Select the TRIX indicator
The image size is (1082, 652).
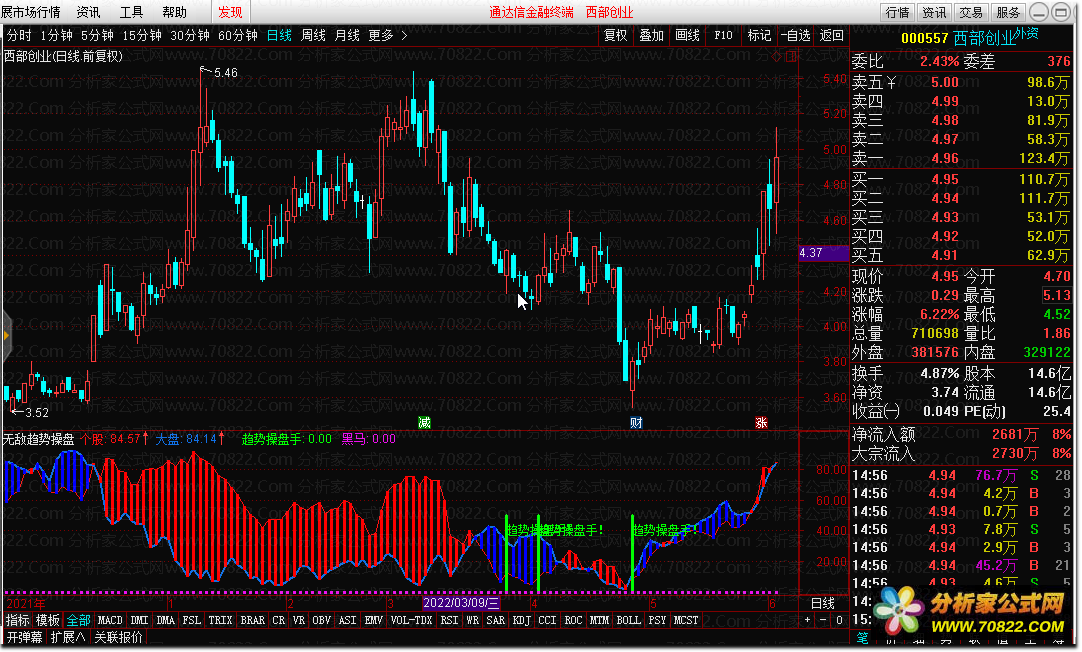click(221, 620)
